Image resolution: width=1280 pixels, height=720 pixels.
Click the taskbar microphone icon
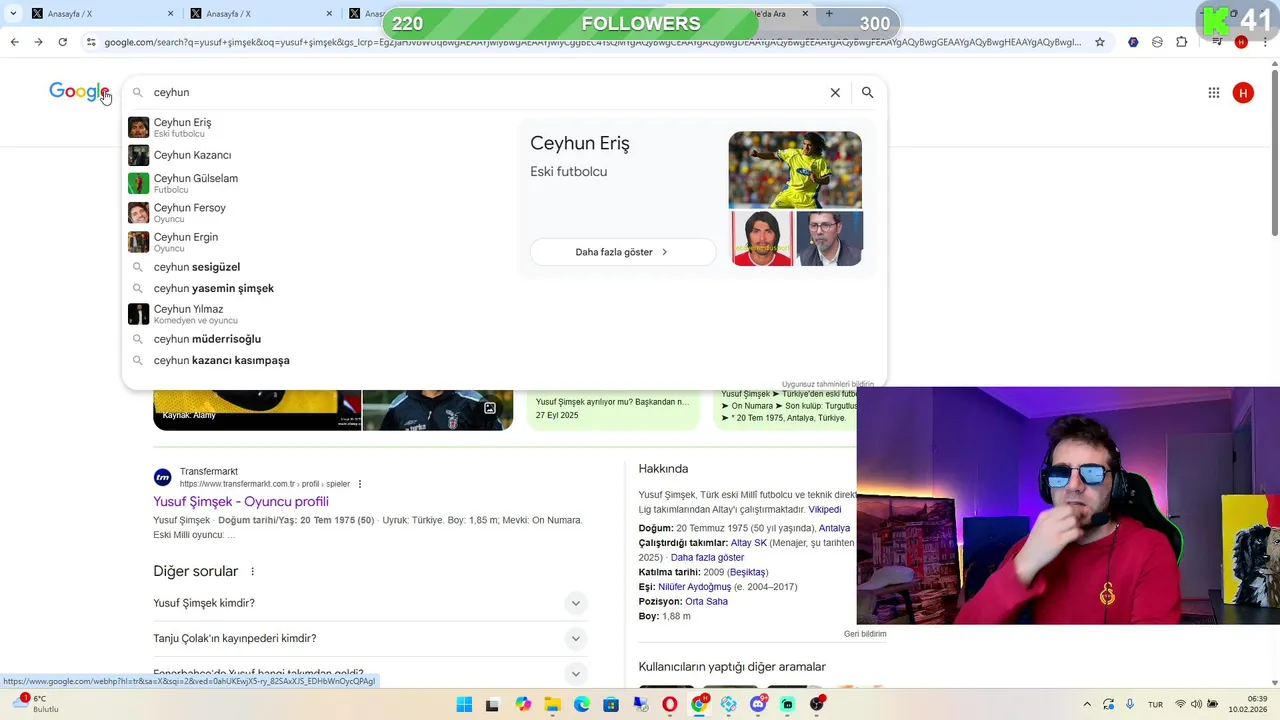pos(1130,705)
